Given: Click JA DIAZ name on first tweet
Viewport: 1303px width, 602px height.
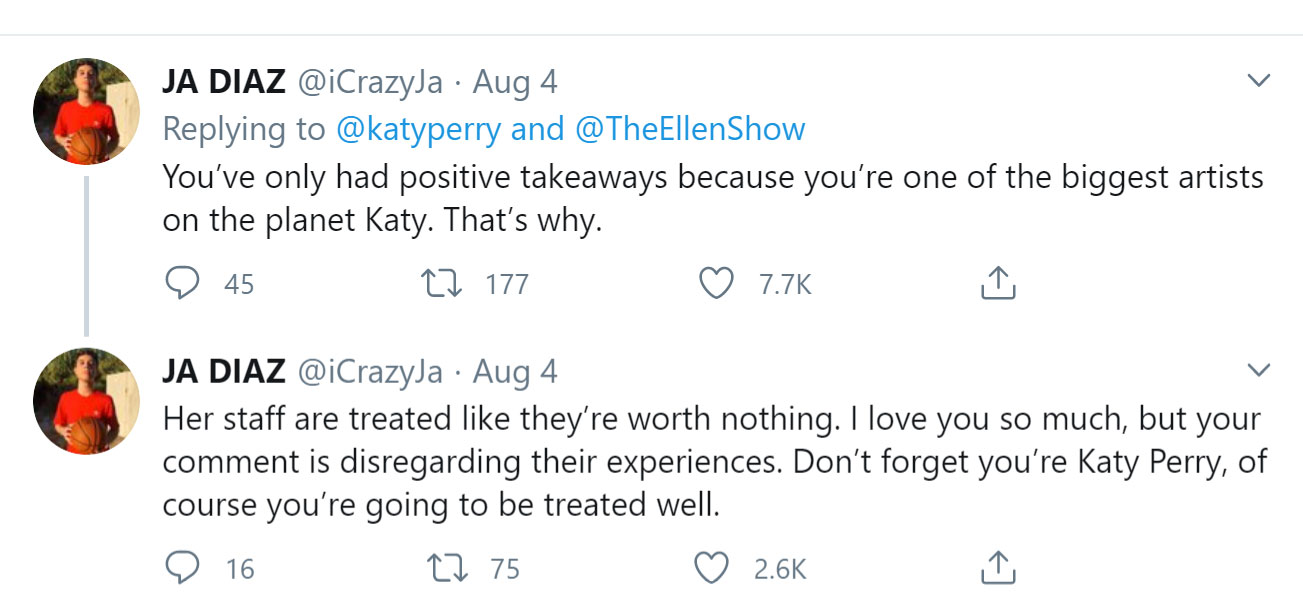Looking at the screenshot, I should (224, 82).
